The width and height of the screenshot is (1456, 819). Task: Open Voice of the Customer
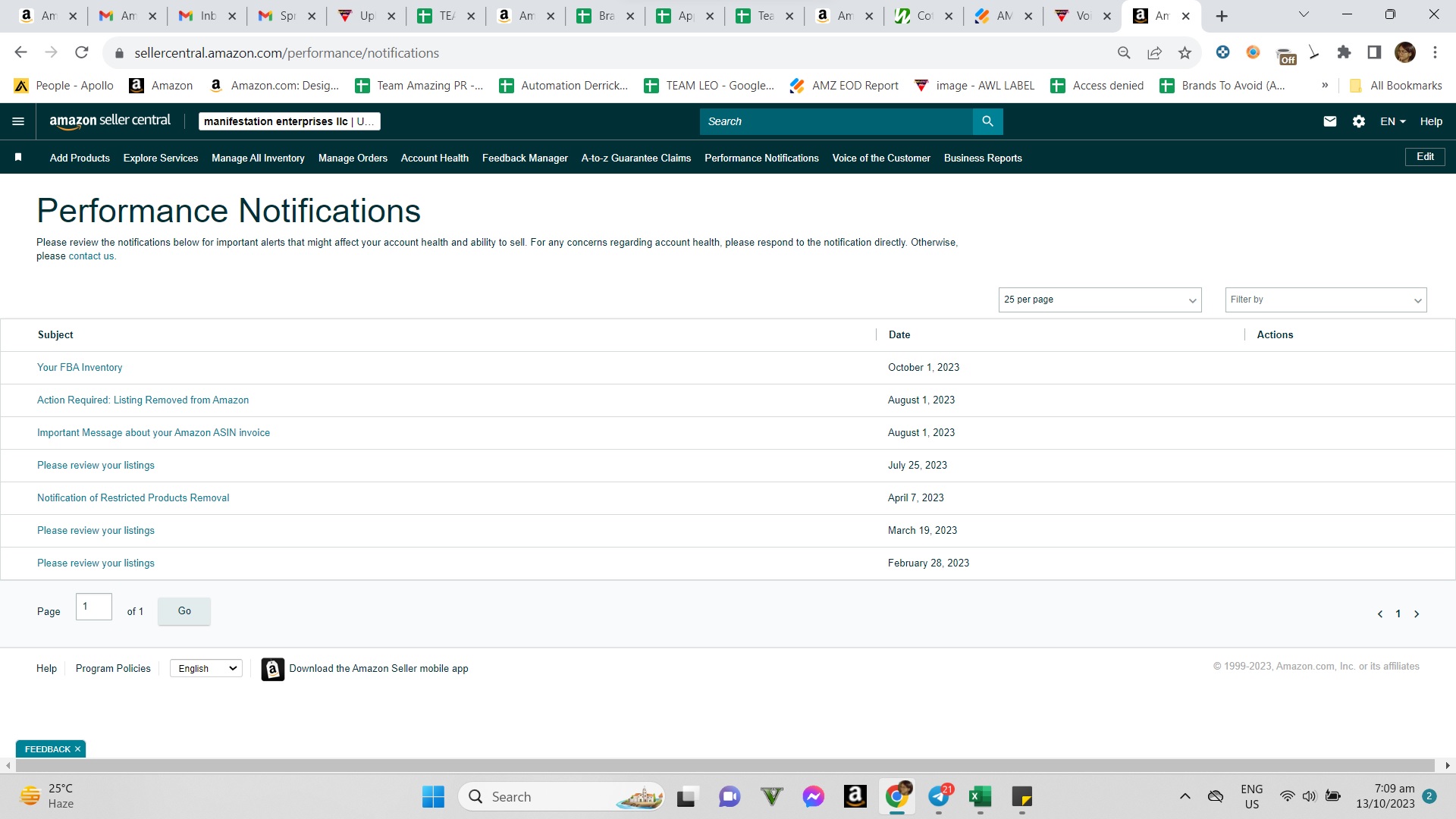(x=881, y=158)
